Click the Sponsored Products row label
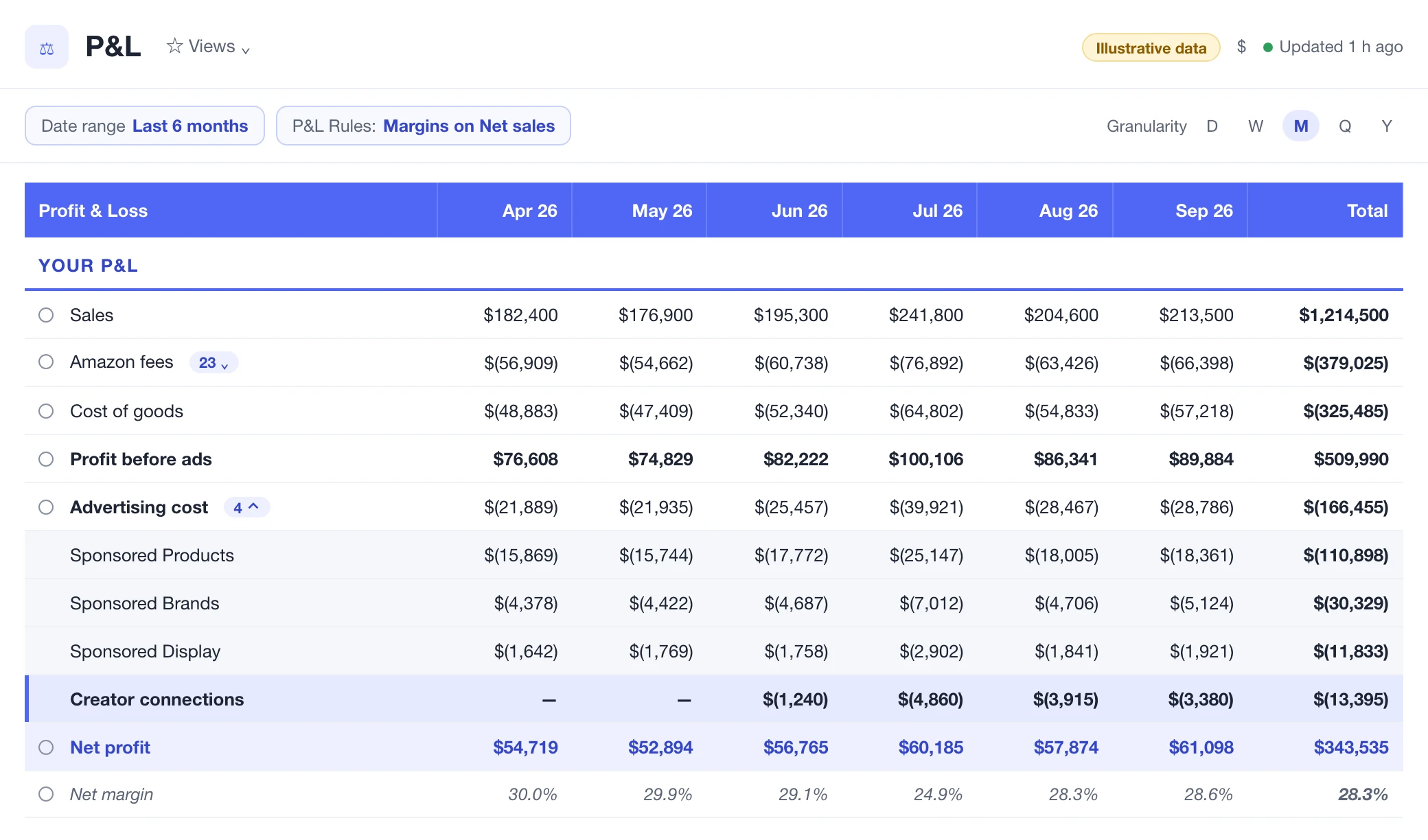The width and height of the screenshot is (1428, 840). pos(152,555)
